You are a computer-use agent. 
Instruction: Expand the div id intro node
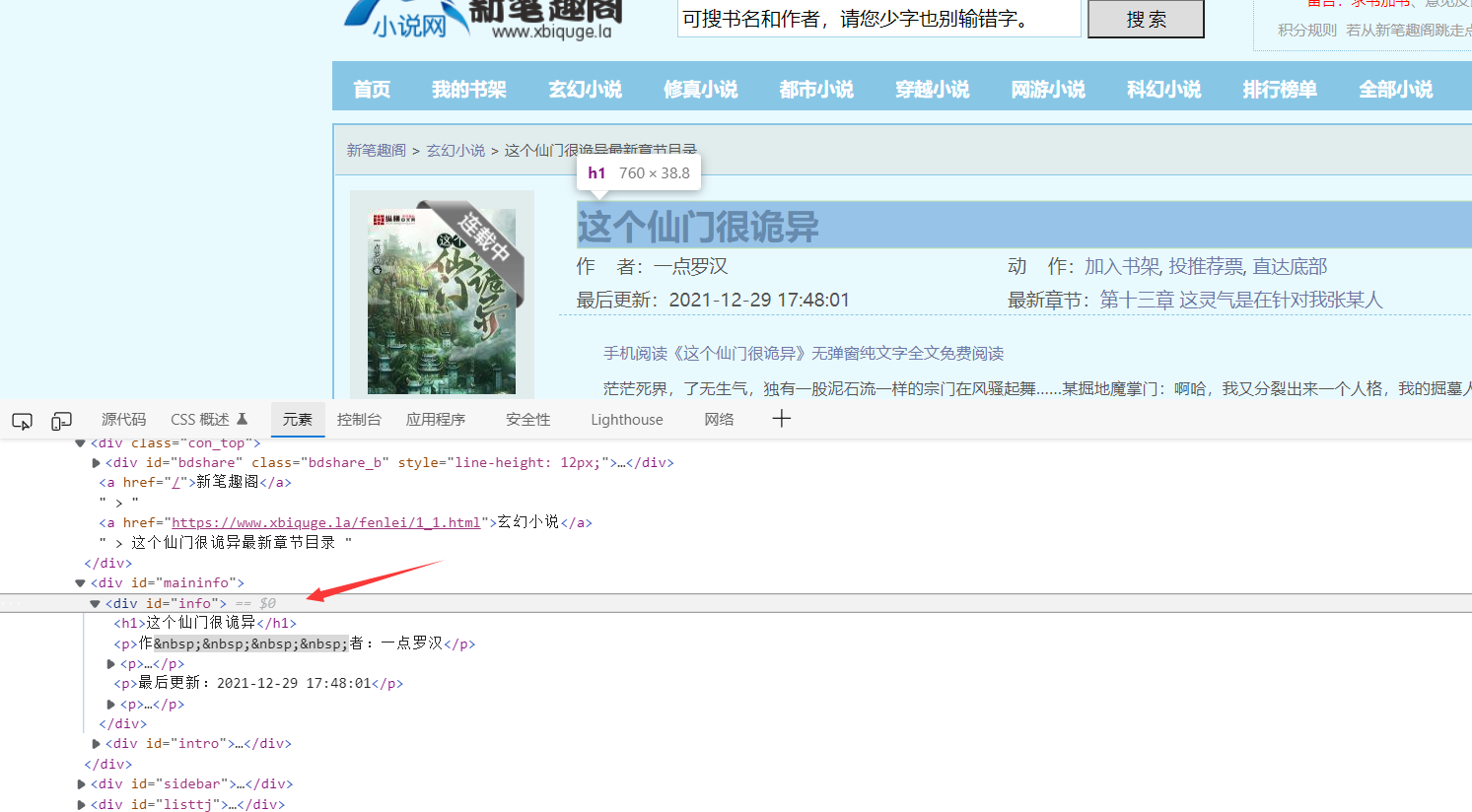point(96,744)
